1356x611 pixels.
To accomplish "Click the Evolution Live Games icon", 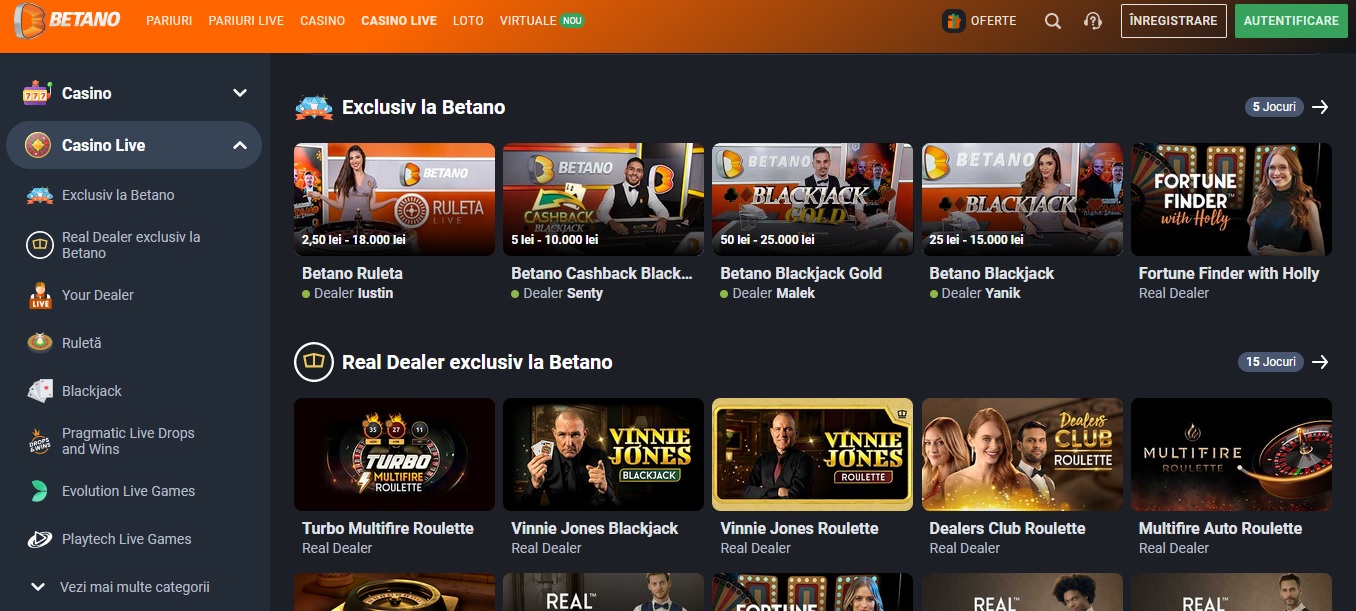I will 40,491.
